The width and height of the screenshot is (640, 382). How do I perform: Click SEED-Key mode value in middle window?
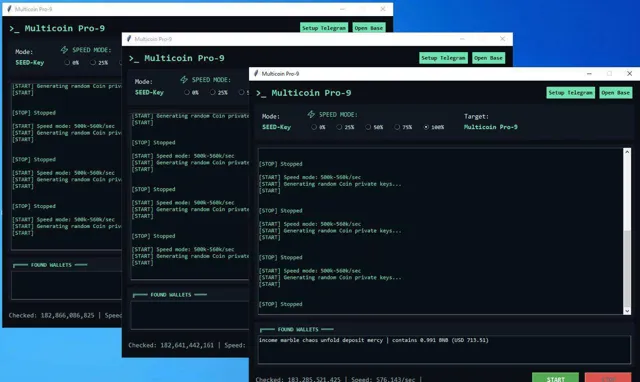coord(149,92)
